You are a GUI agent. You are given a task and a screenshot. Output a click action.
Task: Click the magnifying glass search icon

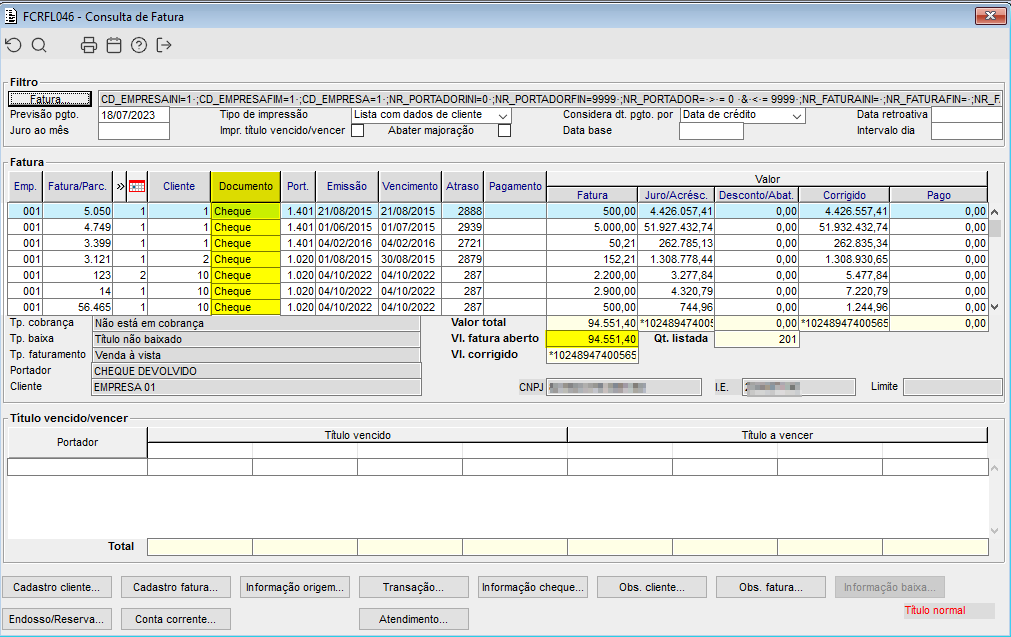tap(39, 45)
